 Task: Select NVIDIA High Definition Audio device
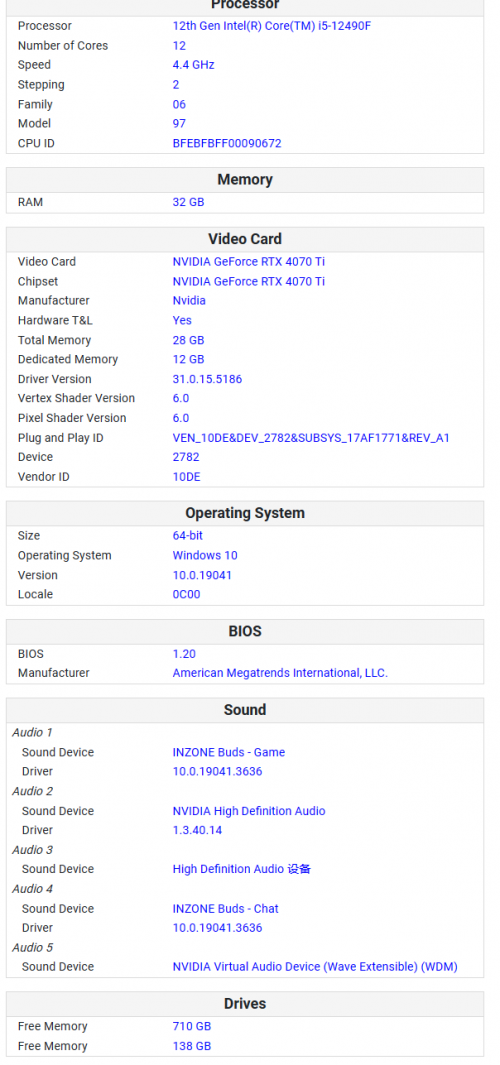tap(249, 811)
